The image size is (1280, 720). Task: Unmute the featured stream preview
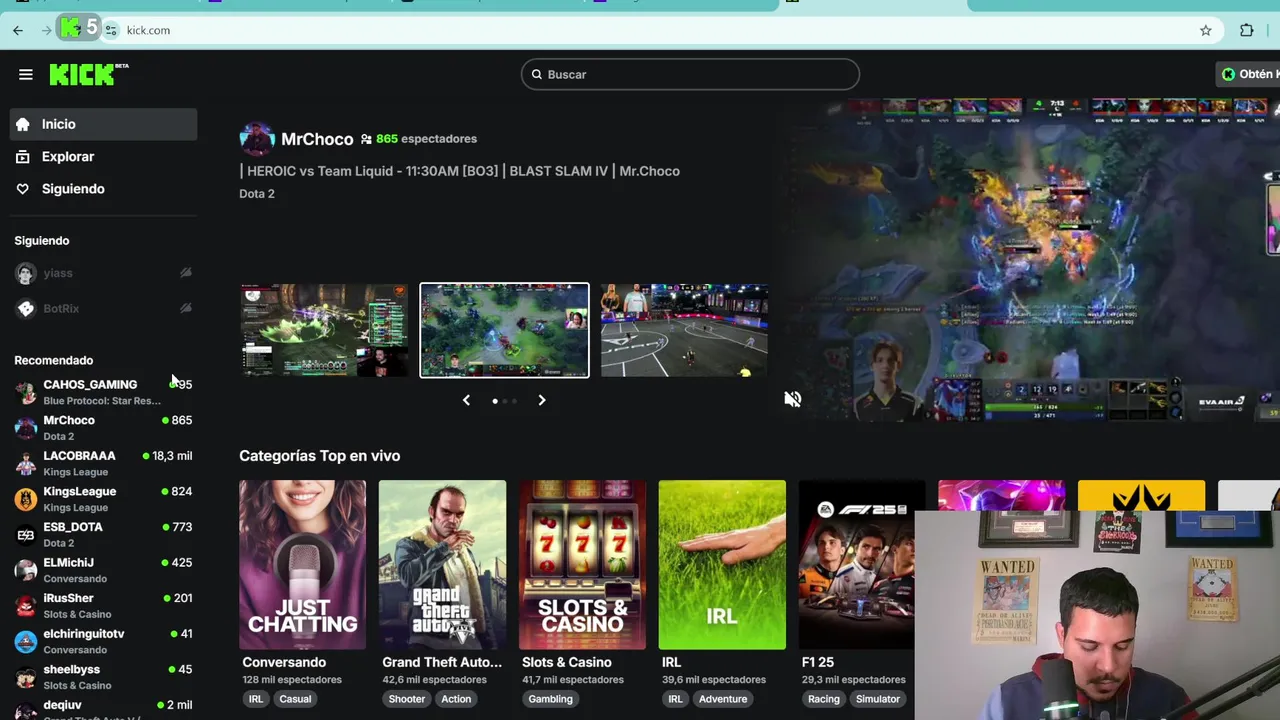coord(793,399)
